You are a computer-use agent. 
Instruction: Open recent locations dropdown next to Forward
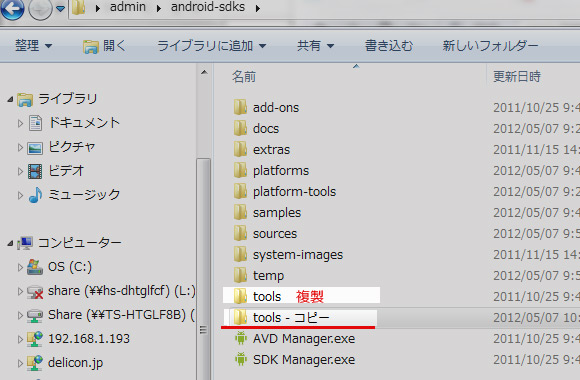pos(61,8)
